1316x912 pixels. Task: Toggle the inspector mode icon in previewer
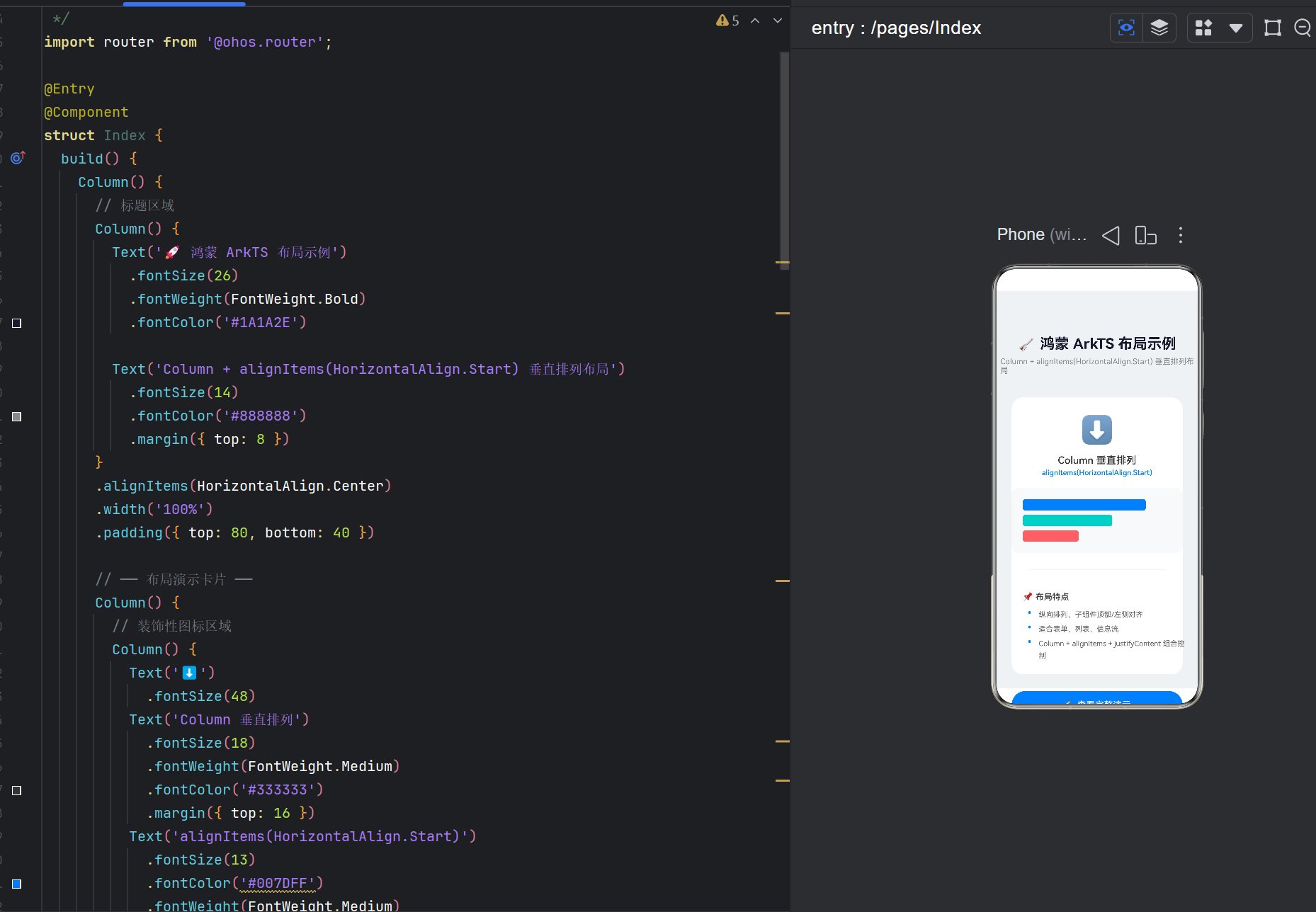click(1126, 28)
